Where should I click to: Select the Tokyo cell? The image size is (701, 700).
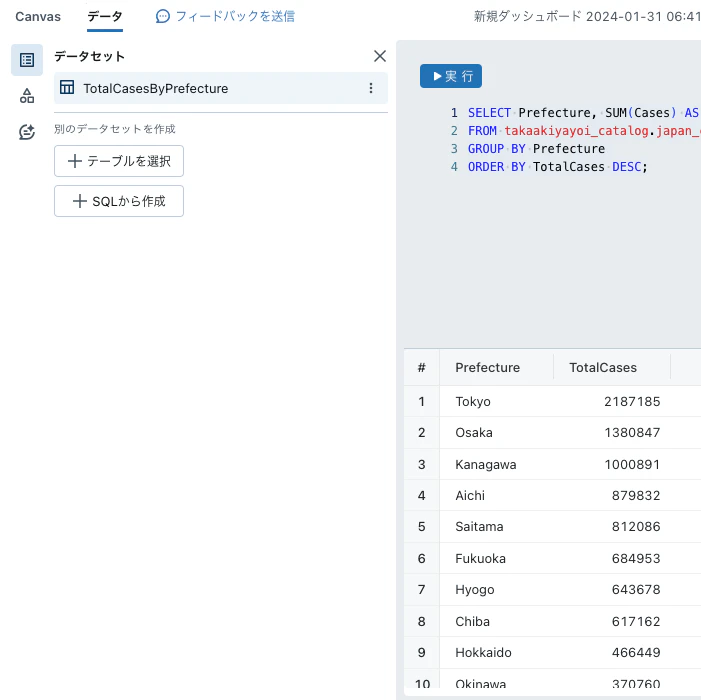click(497, 401)
